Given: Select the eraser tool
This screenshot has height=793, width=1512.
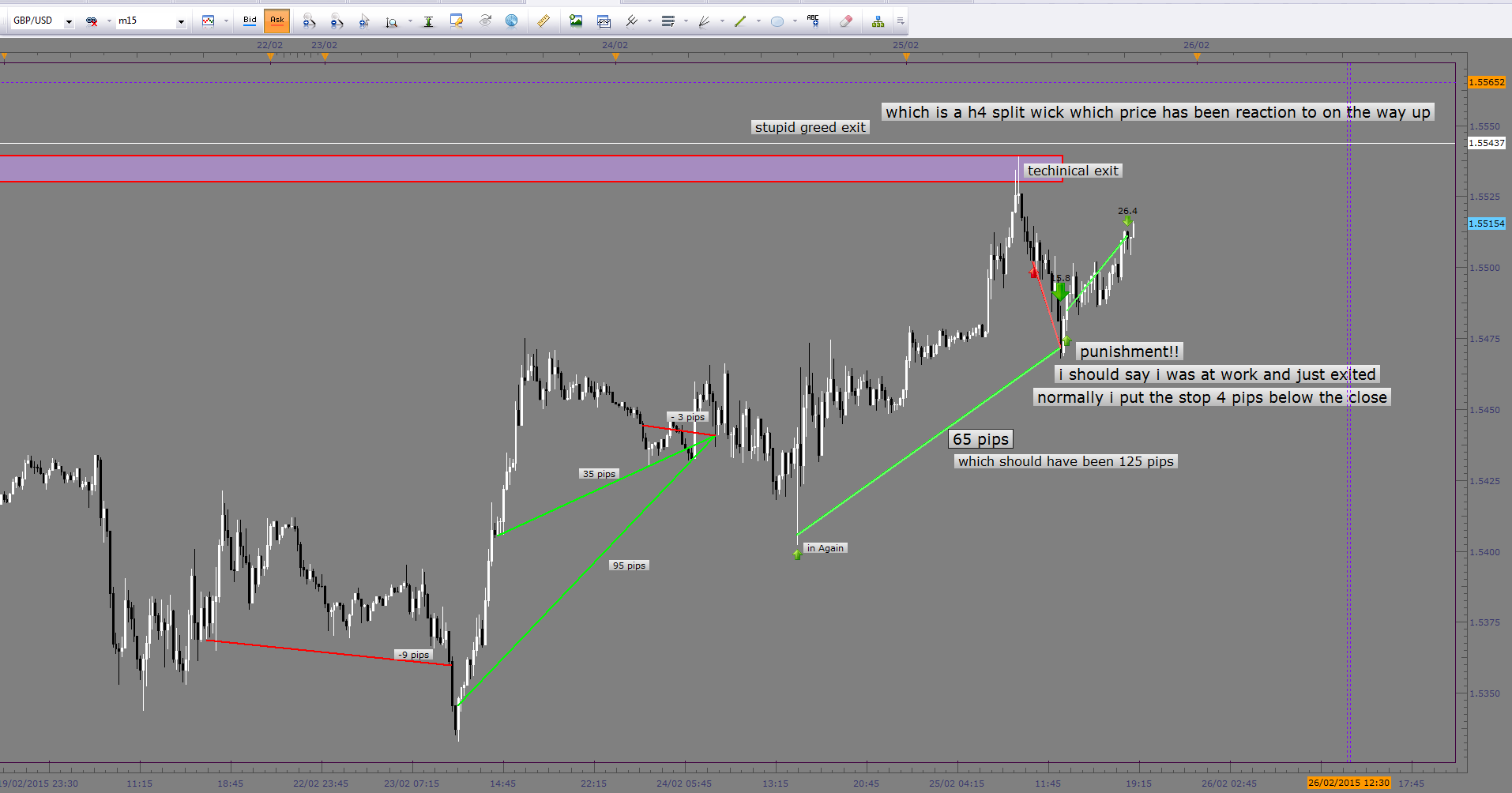Looking at the screenshot, I should pos(846,21).
